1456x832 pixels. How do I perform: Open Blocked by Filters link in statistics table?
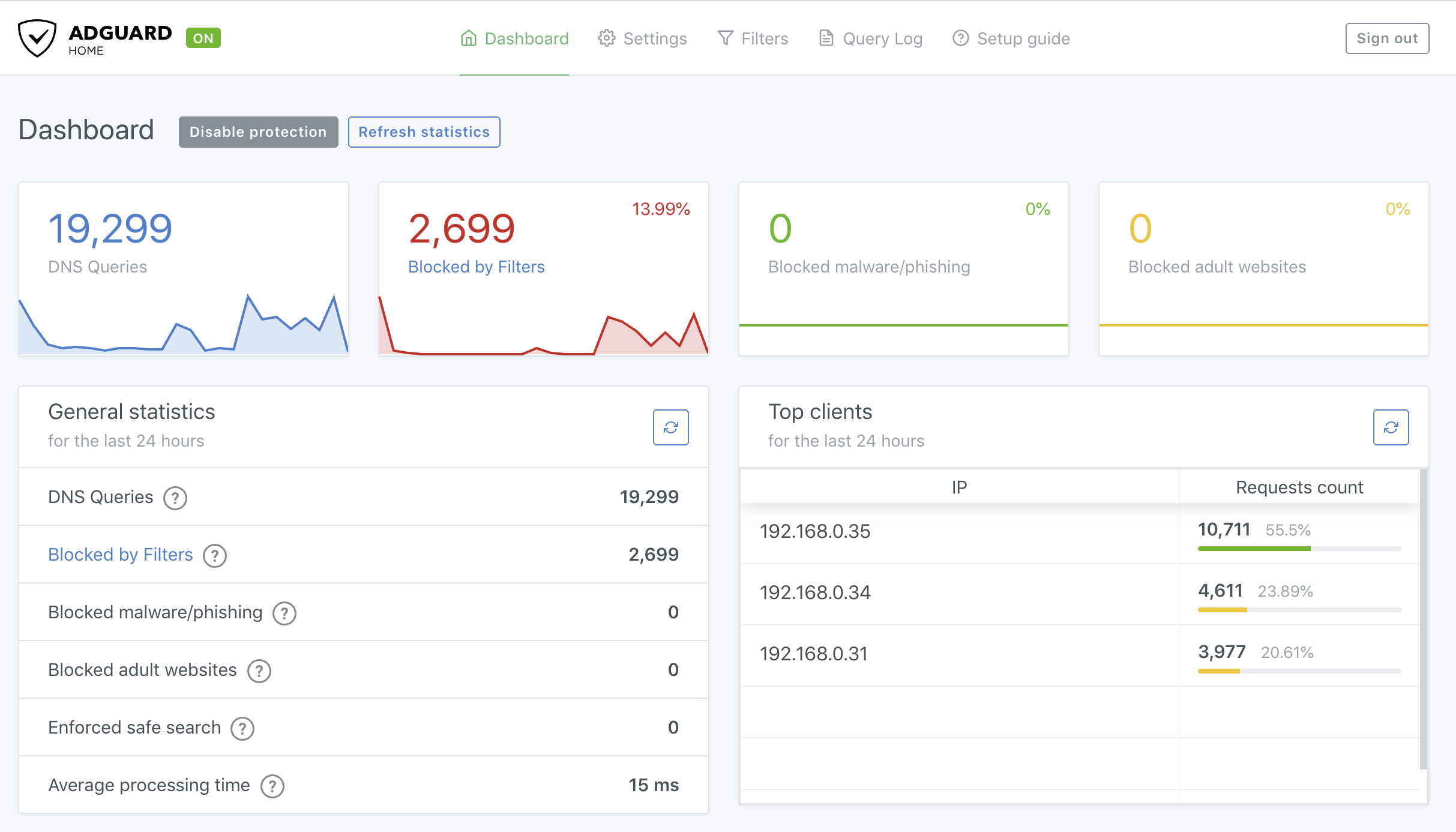121,555
